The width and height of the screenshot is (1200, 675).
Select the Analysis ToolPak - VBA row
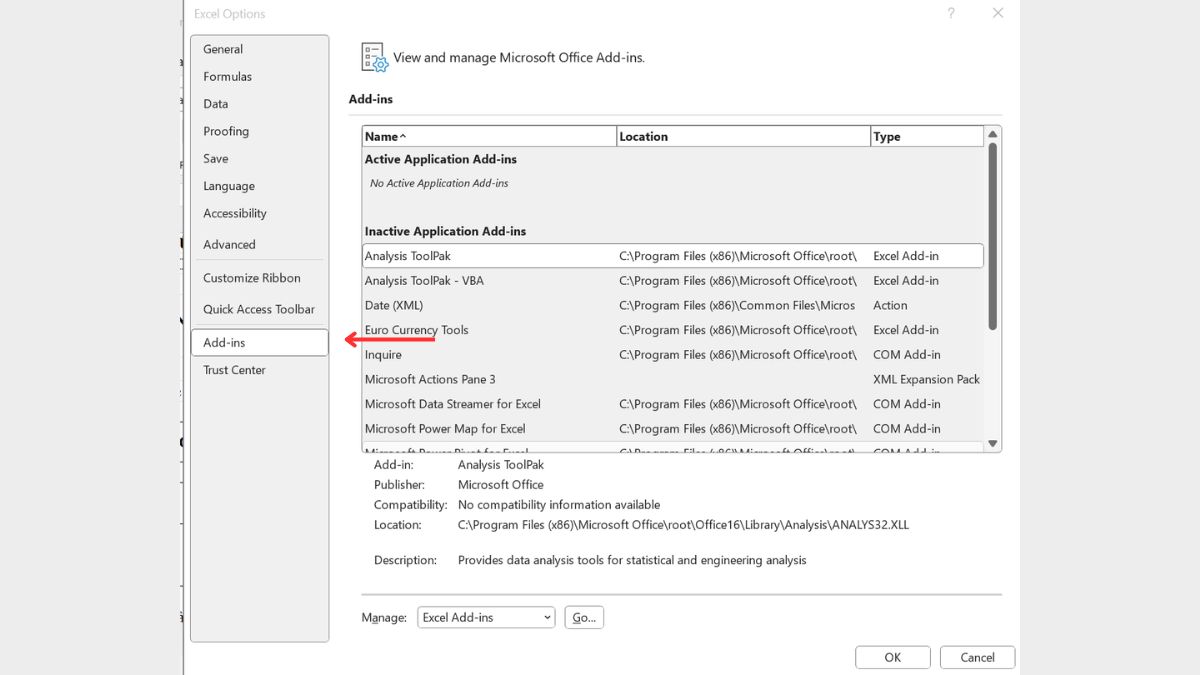pyautogui.click(x=424, y=281)
